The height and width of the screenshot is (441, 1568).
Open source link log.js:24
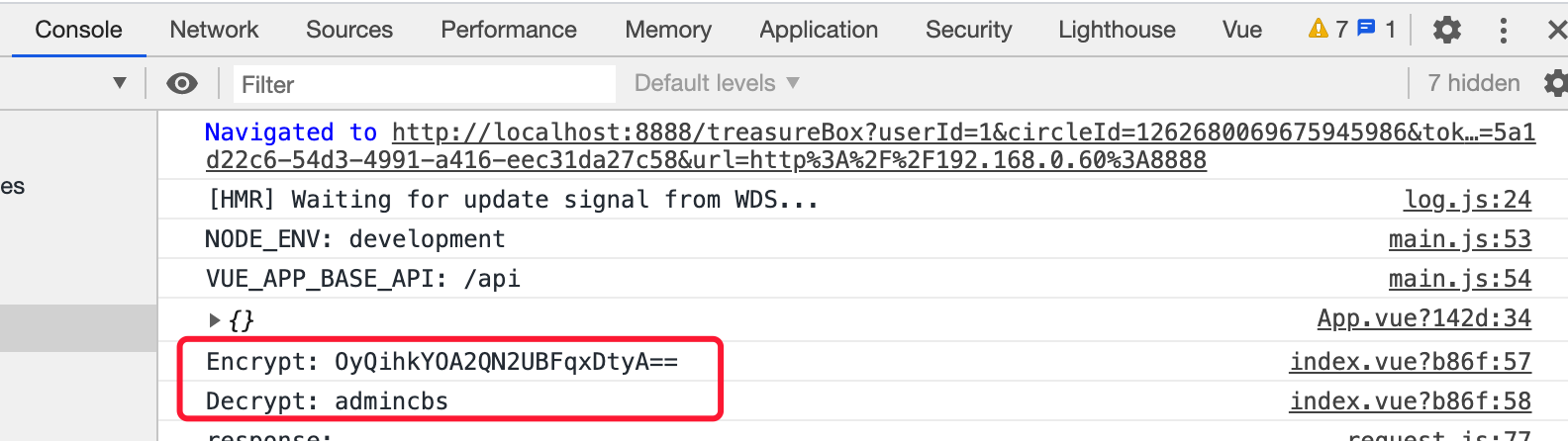tap(1467, 200)
